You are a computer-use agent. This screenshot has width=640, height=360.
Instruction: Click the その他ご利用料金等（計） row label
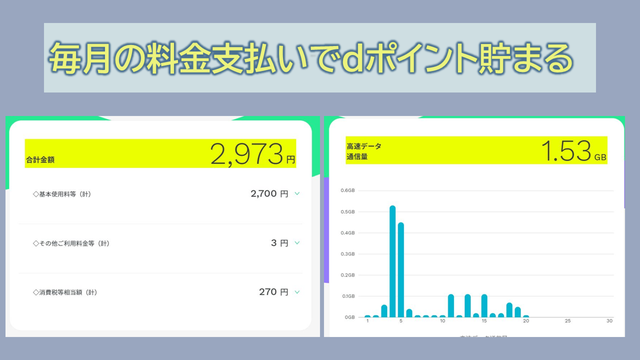click(x=71, y=243)
